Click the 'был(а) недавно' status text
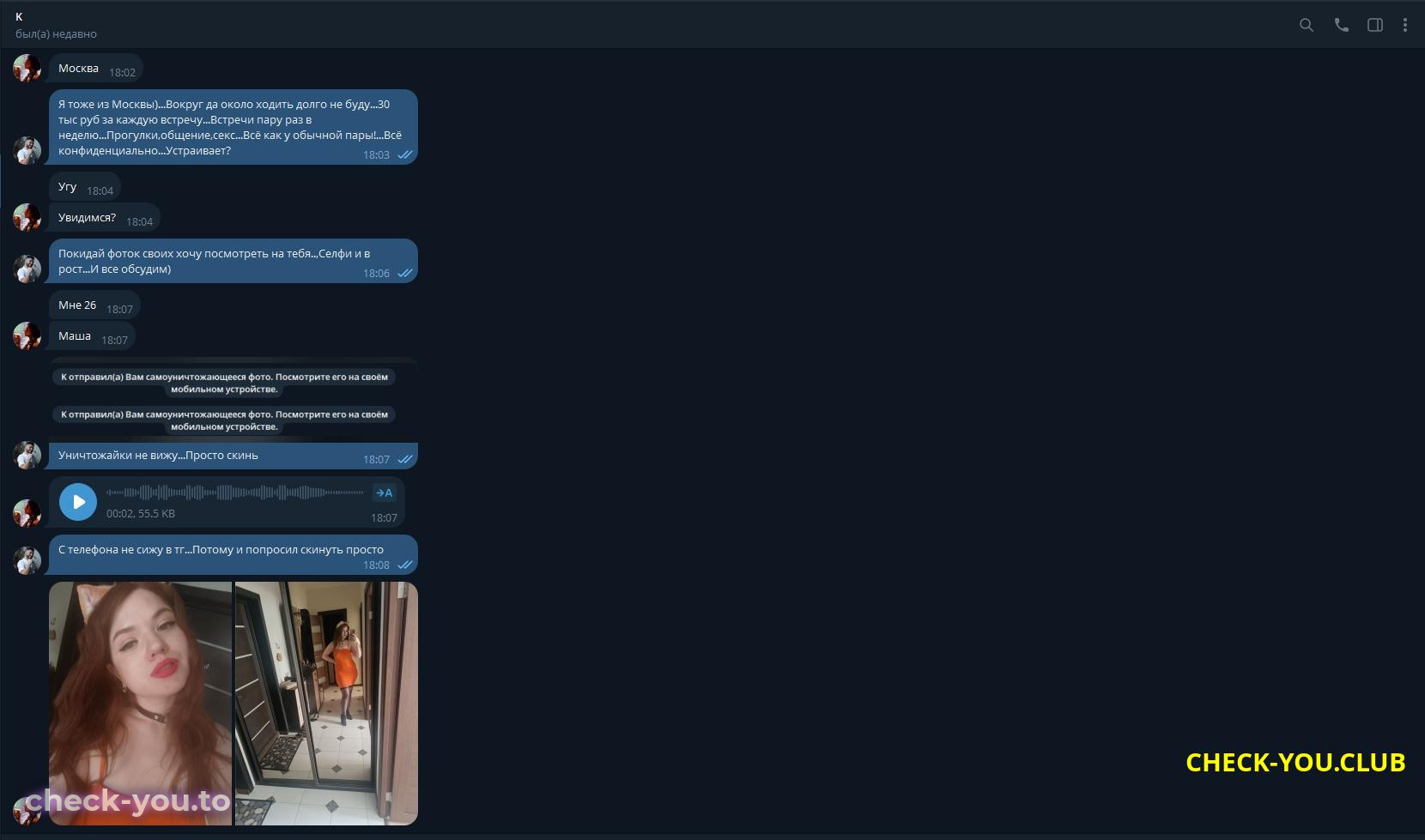Image resolution: width=1425 pixels, height=840 pixels. tap(56, 33)
